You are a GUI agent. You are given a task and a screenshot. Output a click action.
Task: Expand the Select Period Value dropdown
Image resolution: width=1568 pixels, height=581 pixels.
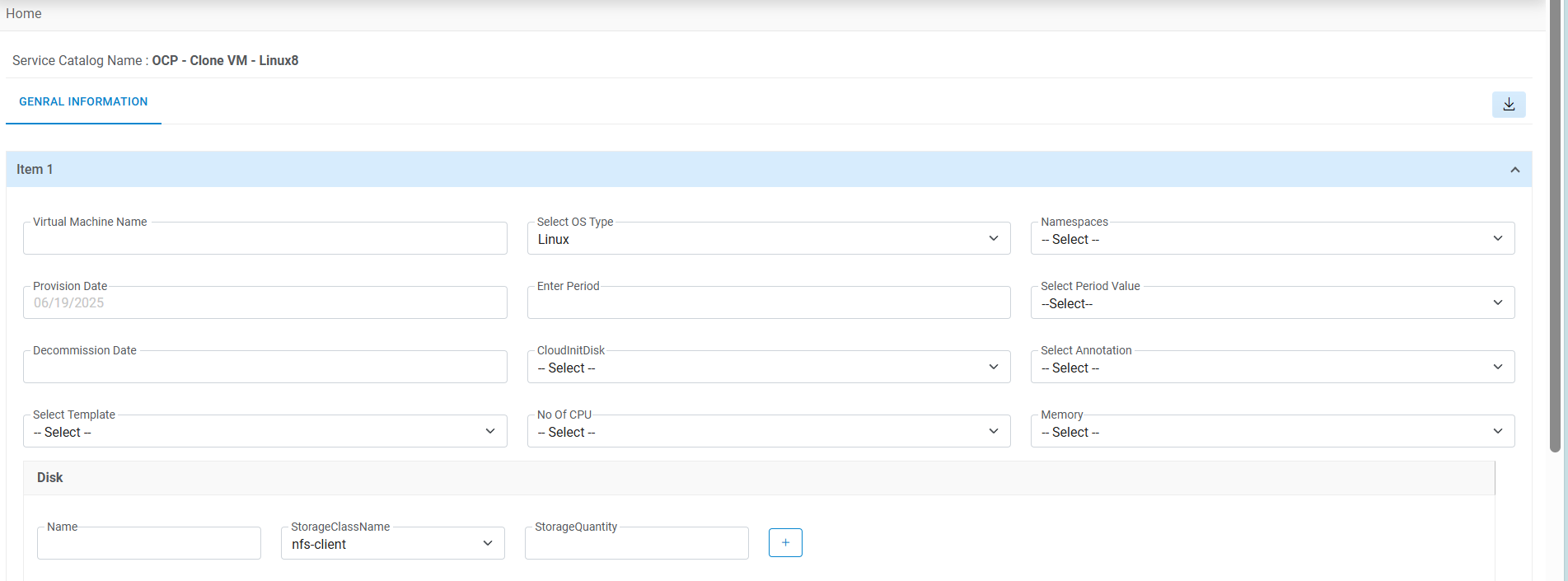click(x=1271, y=303)
